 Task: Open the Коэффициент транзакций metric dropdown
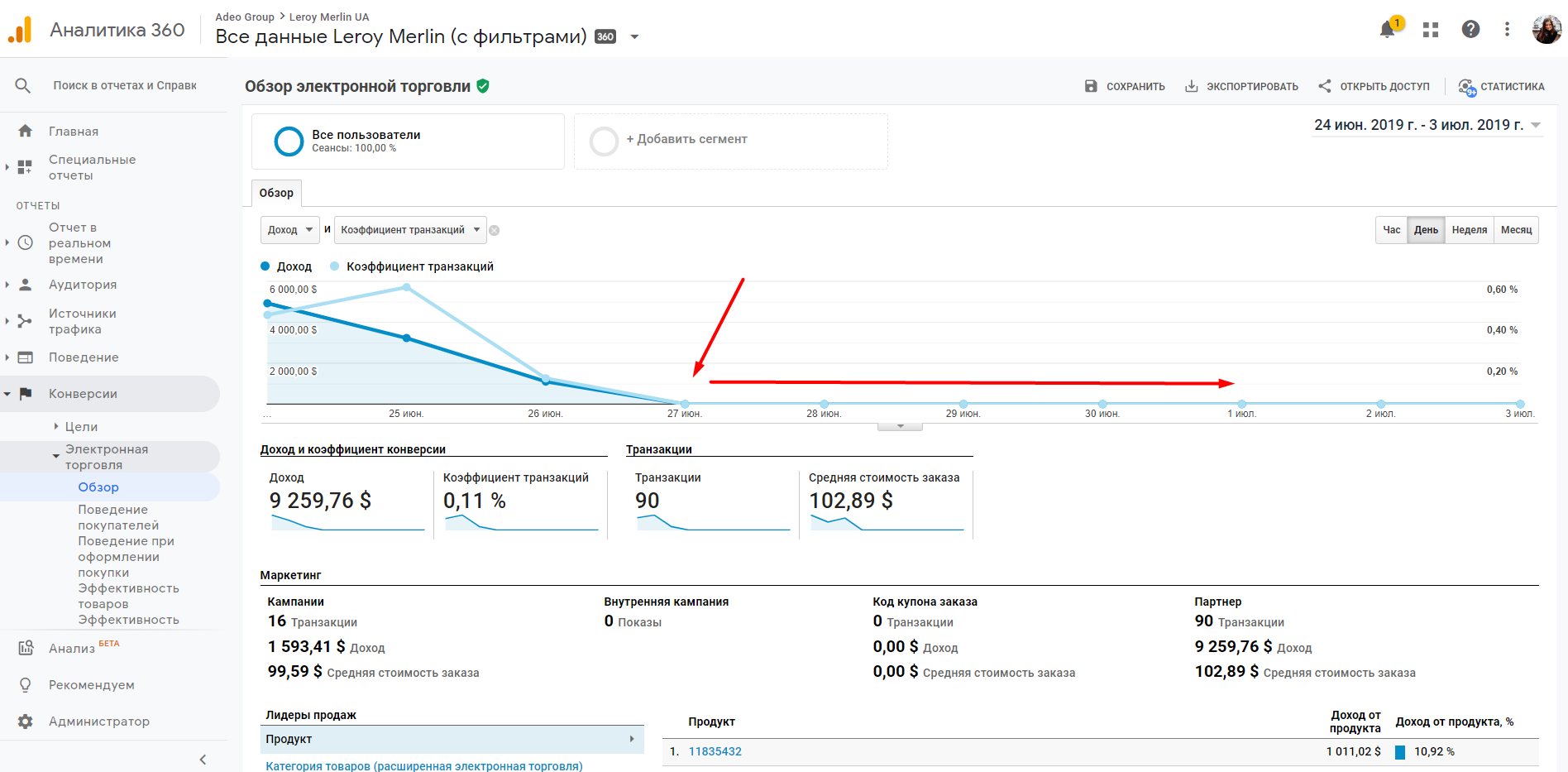coord(410,230)
